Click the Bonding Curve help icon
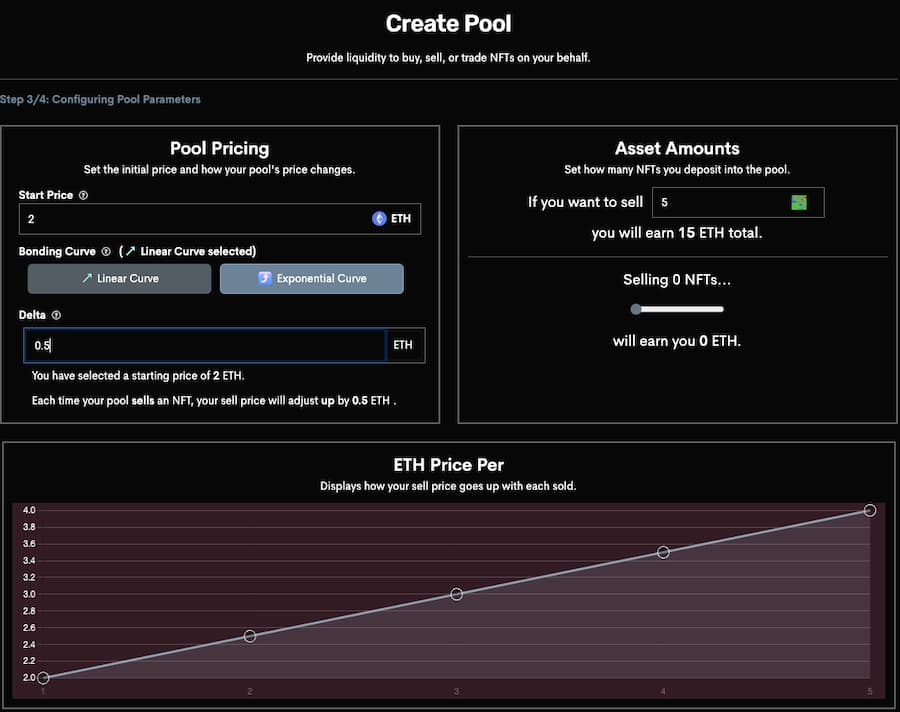Image resolution: width=900 pixels, height=712 pixels. coord(106,251)
